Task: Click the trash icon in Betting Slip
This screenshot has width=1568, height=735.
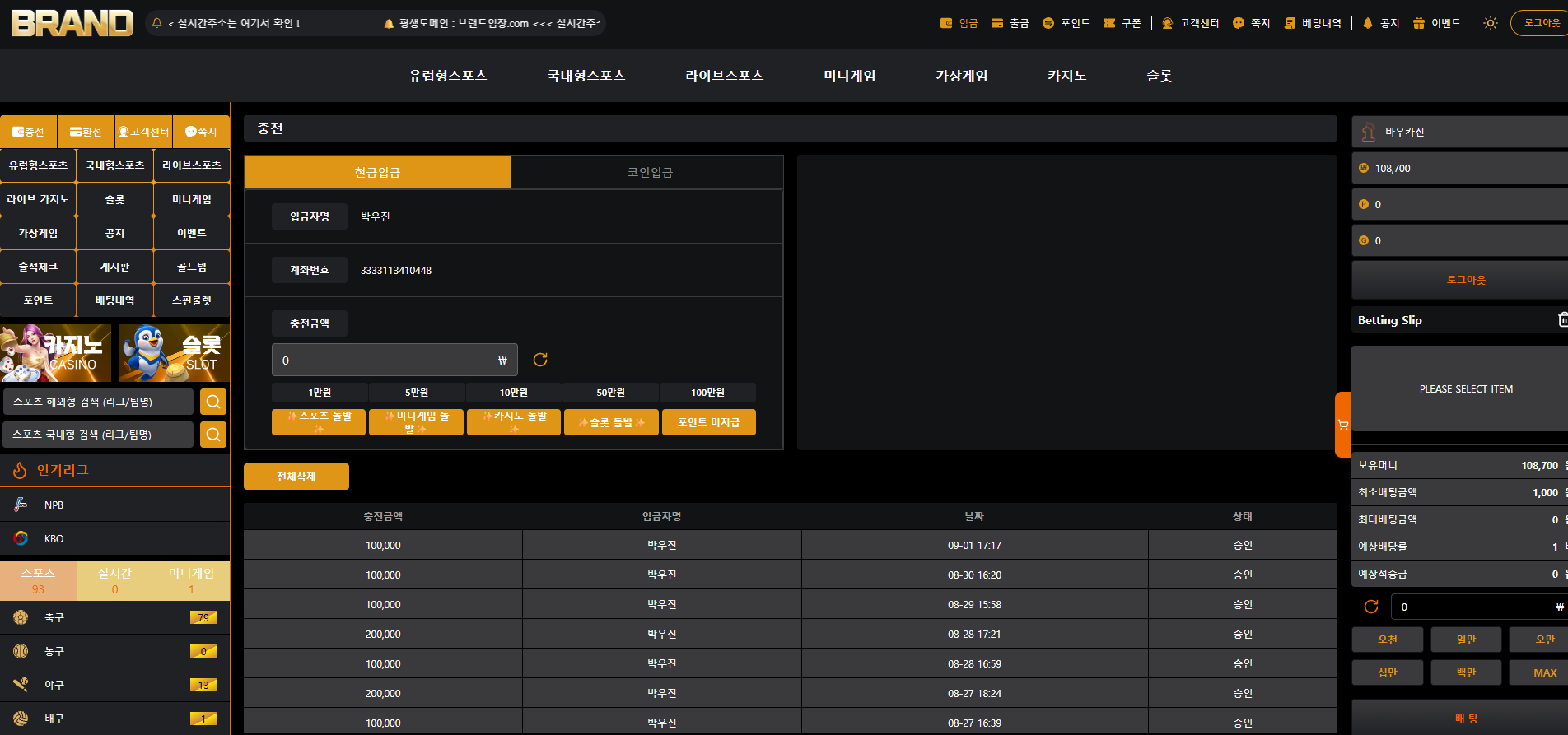Action: tap(1562, 319)
